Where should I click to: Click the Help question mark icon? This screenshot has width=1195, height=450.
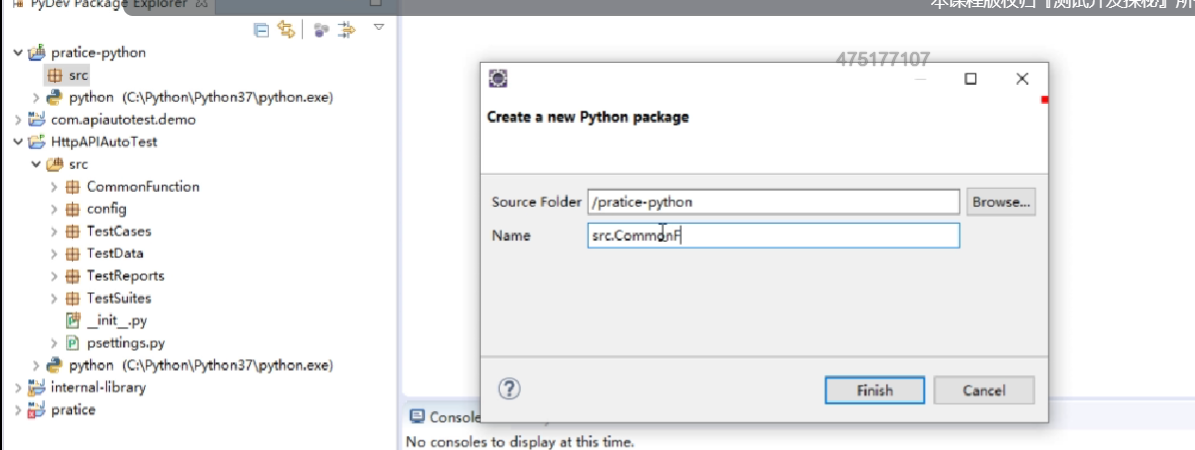coord(509,389)
